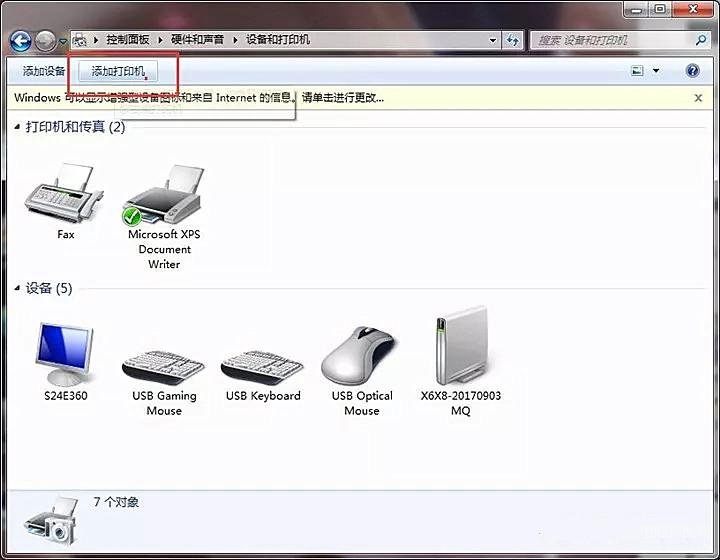Collapse the 设备 (5) group
This screenshot has height=560, width=720.
(x=17, y=288)
